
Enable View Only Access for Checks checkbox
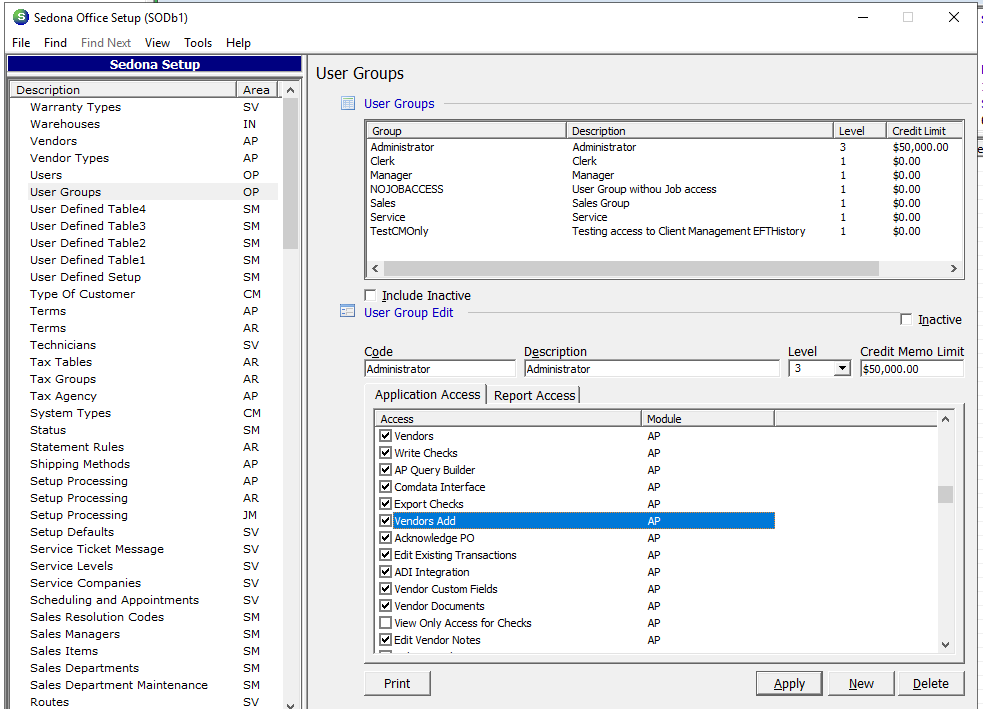click(x=386, y=622)
